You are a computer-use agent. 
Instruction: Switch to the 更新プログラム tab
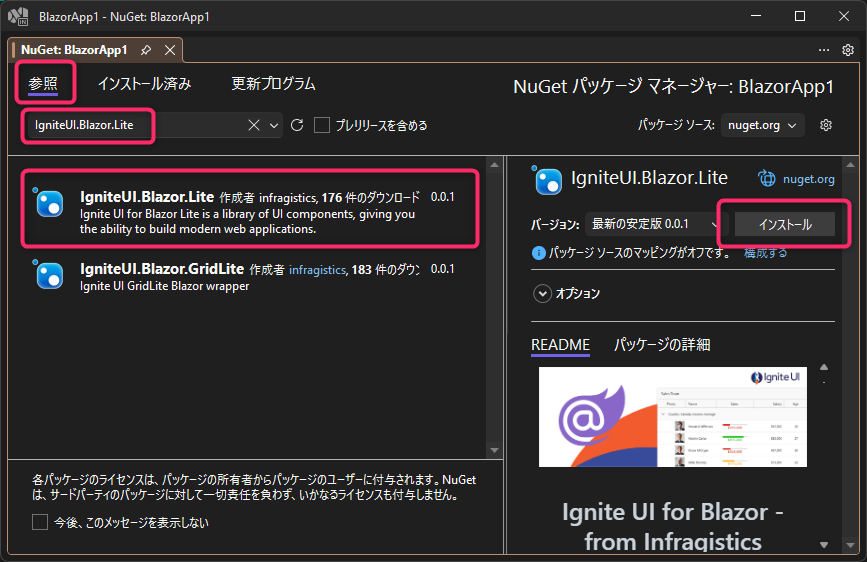pyautogui.click(x=273, y=84)
